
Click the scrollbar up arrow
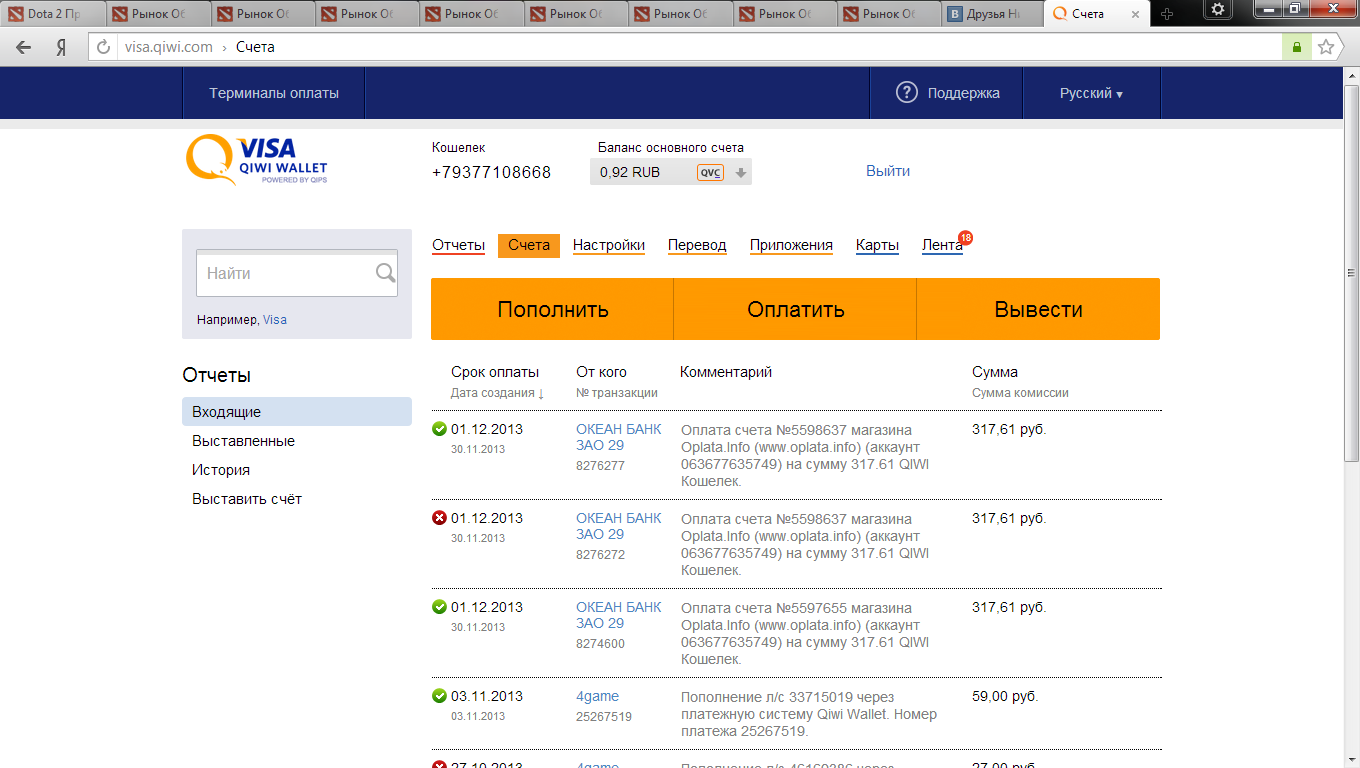point(1351,76)
